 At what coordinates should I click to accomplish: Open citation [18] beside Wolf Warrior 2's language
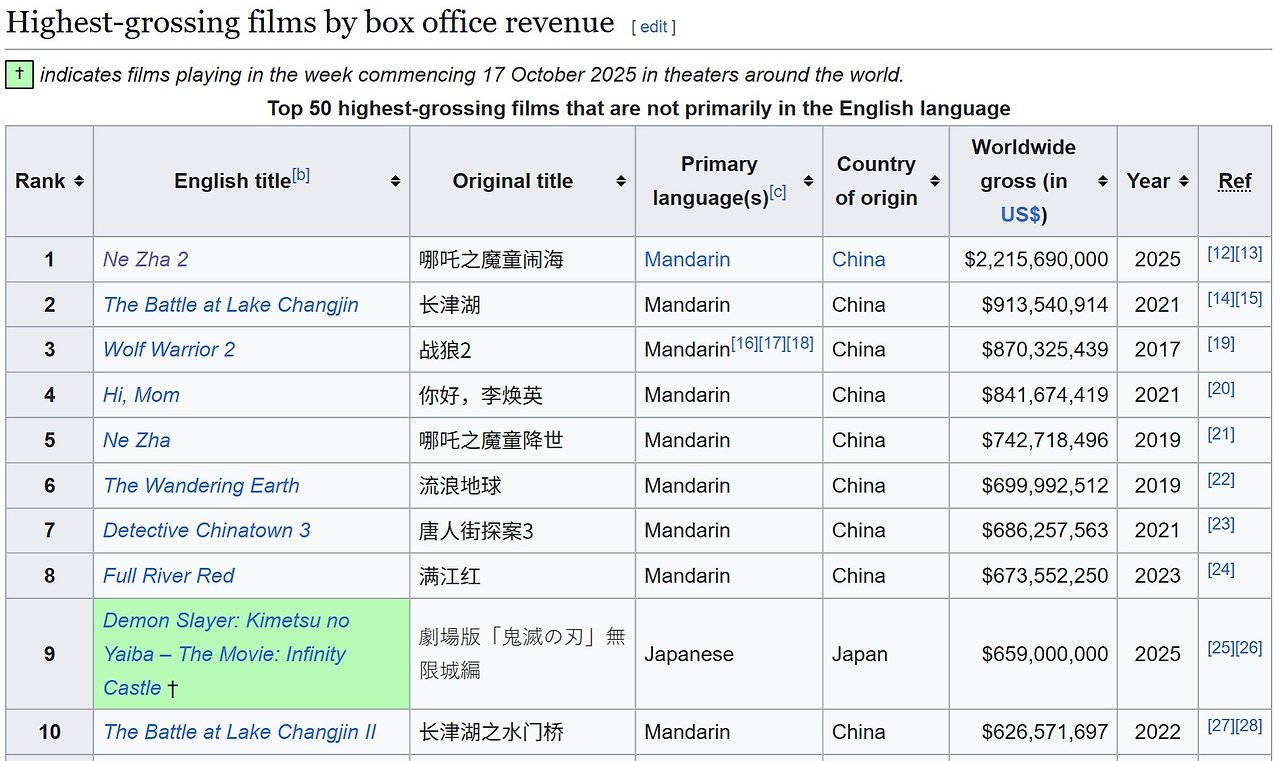800,343
